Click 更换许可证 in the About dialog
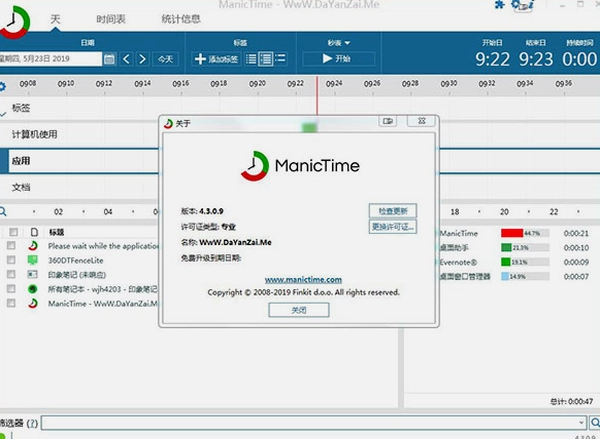The image size is (600, 439). coord(393,227)
